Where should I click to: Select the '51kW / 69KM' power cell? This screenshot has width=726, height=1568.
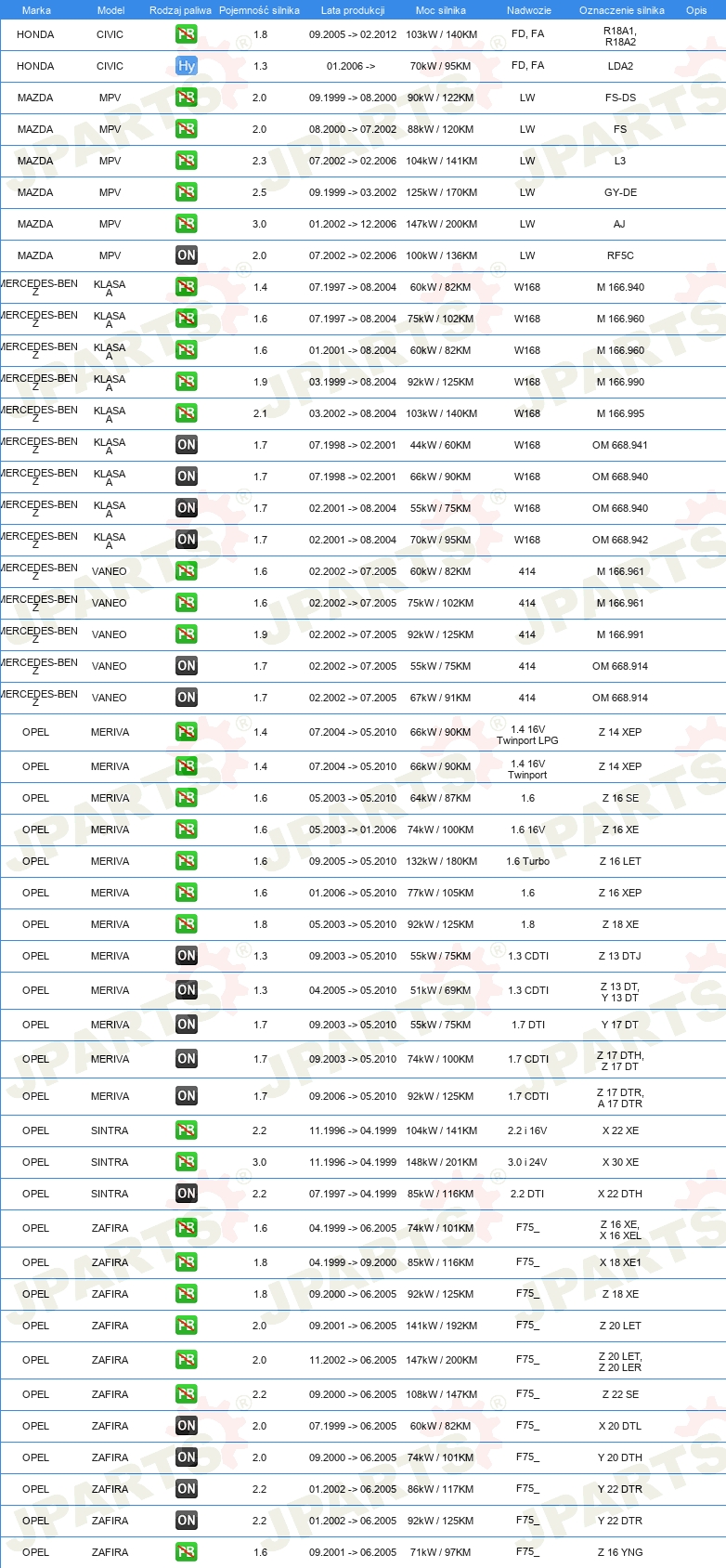441,990
